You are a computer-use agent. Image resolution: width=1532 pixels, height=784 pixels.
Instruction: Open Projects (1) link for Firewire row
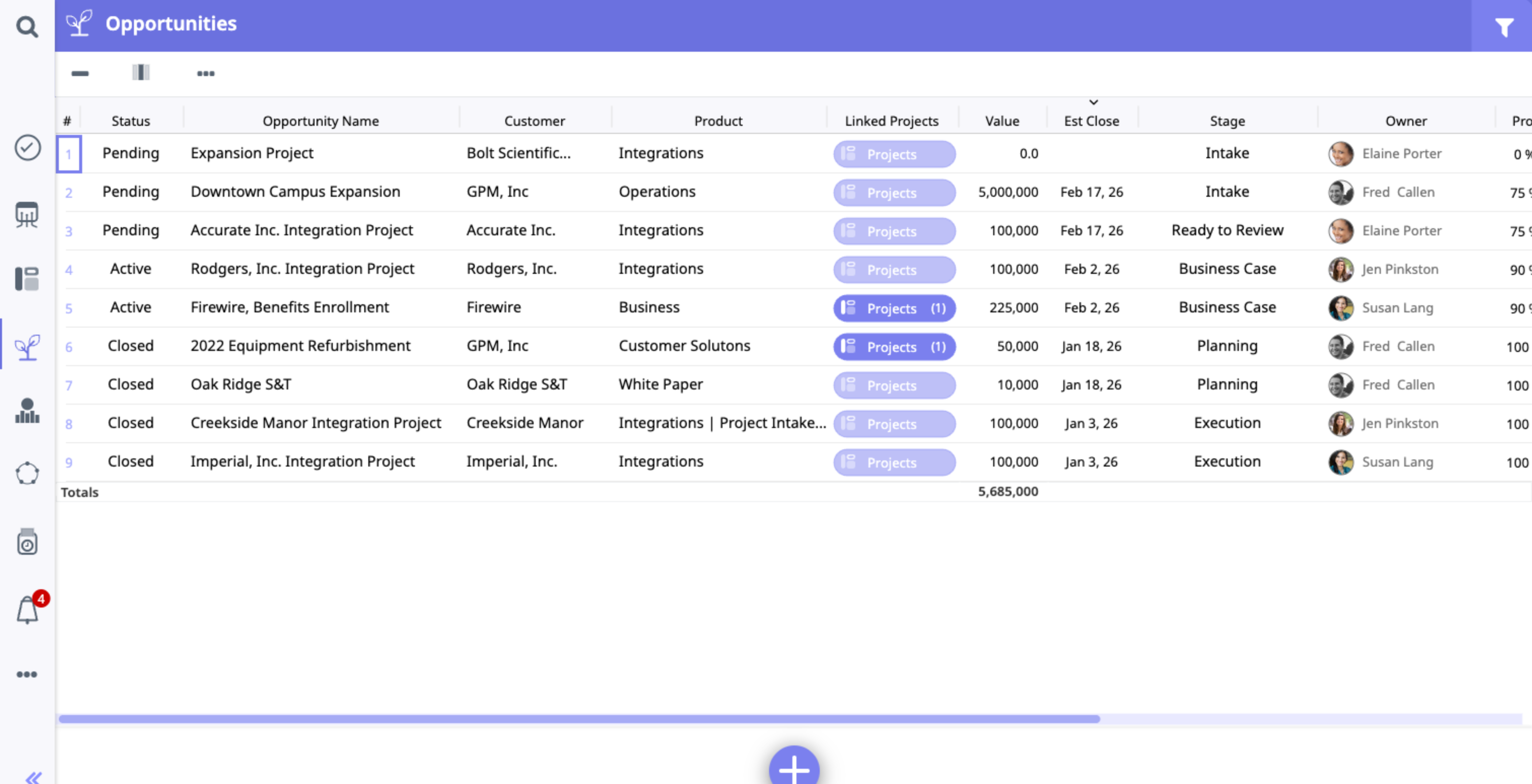point(894,308)
